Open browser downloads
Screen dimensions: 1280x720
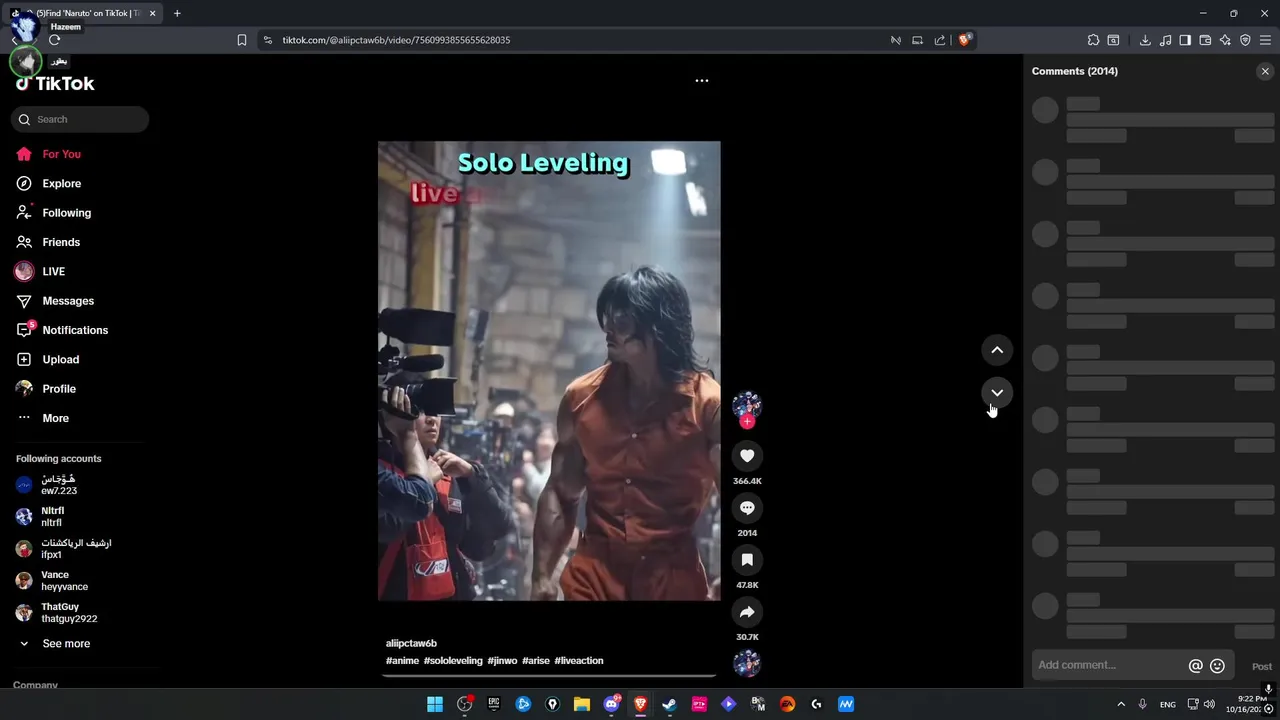point(1145,40)
